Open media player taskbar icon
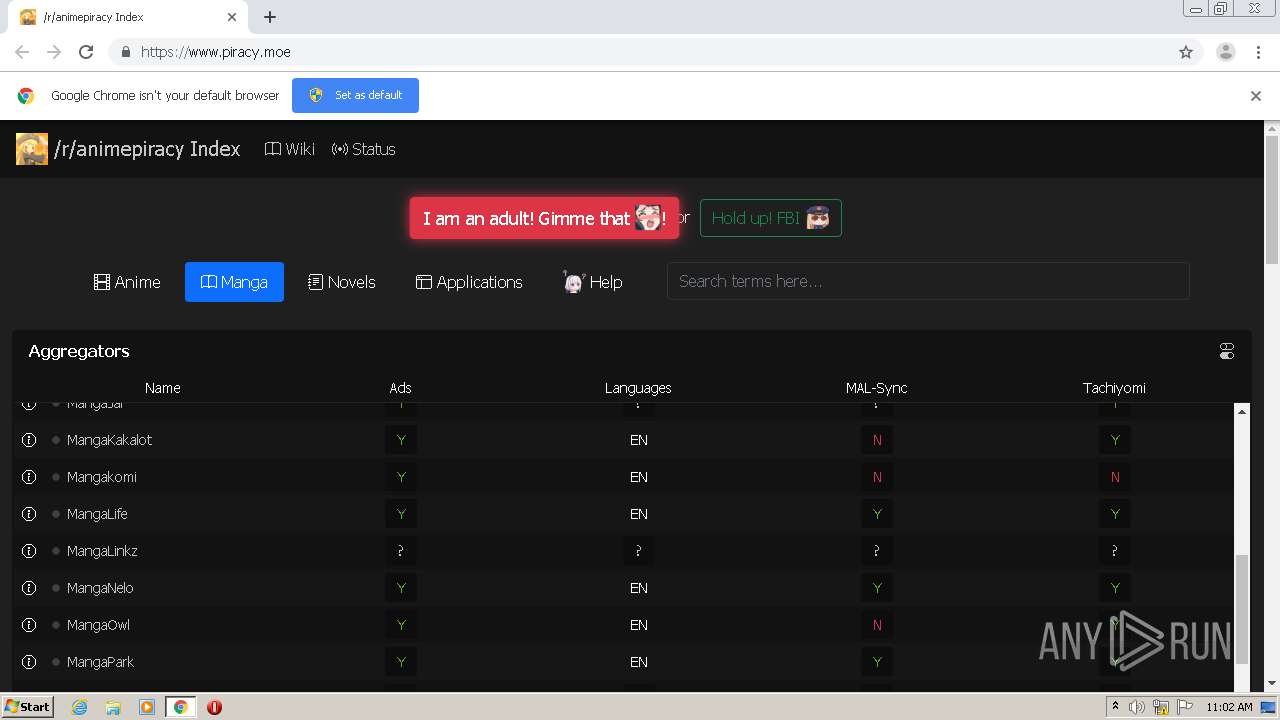Screen dimensions: 1280x720 pos(147,707)
